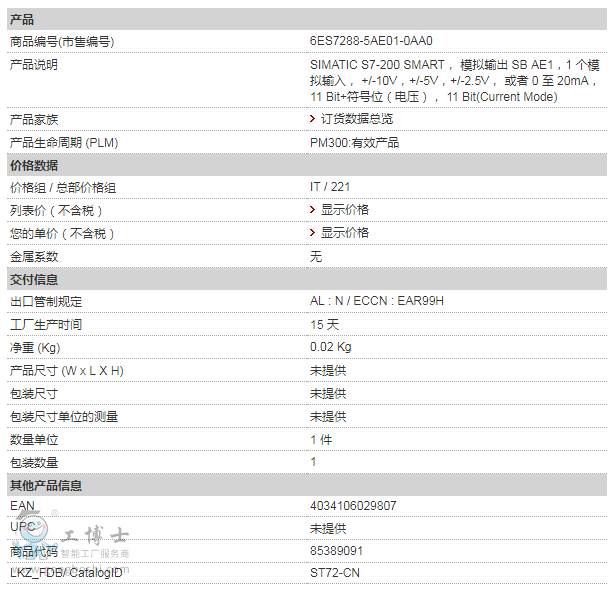Select the value AL : N / ECCN : EAR99H
This screenshot has height=589, width=615.
tap(377, 301)
